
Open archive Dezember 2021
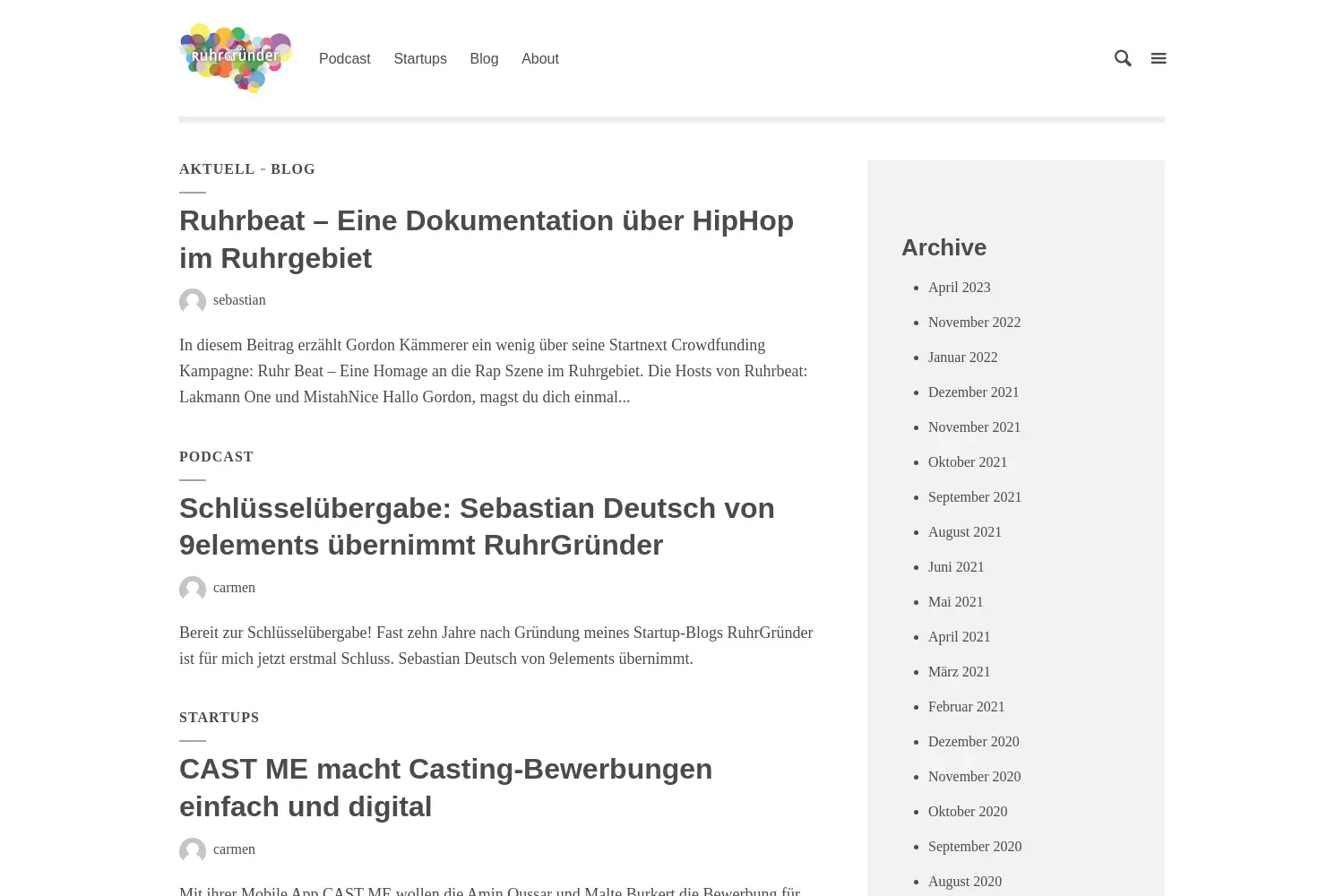click(973, 392)
